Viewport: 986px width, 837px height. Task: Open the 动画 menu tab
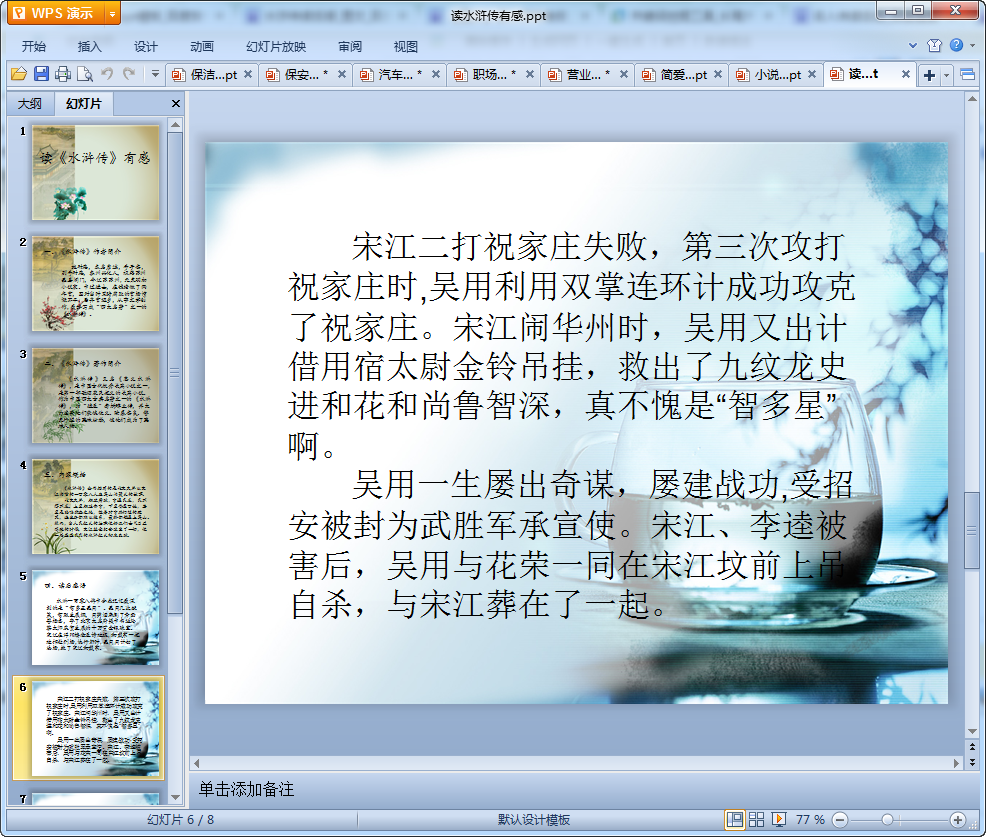coord(202,47)
